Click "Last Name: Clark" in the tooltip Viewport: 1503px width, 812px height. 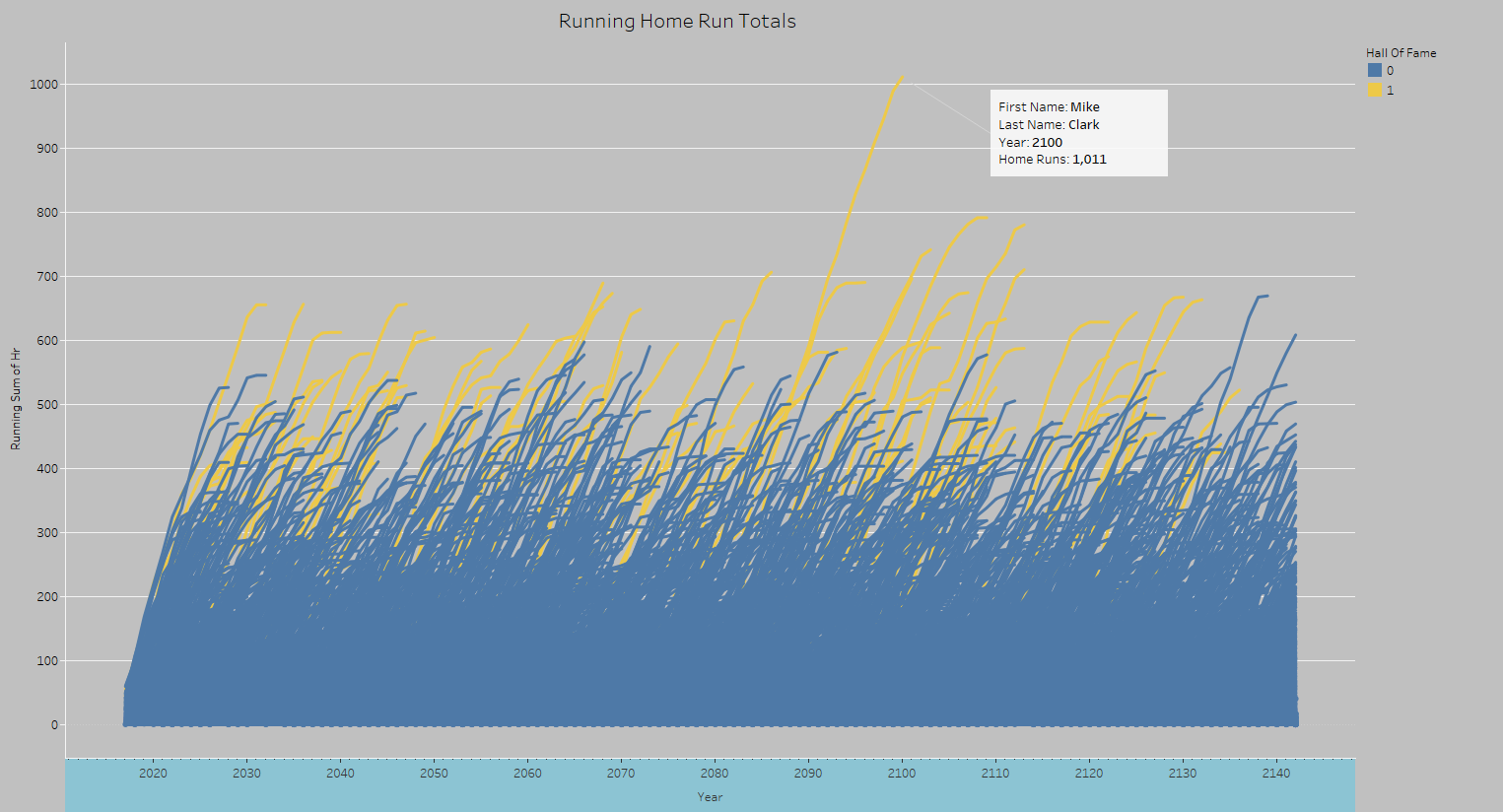point(1049,125)
